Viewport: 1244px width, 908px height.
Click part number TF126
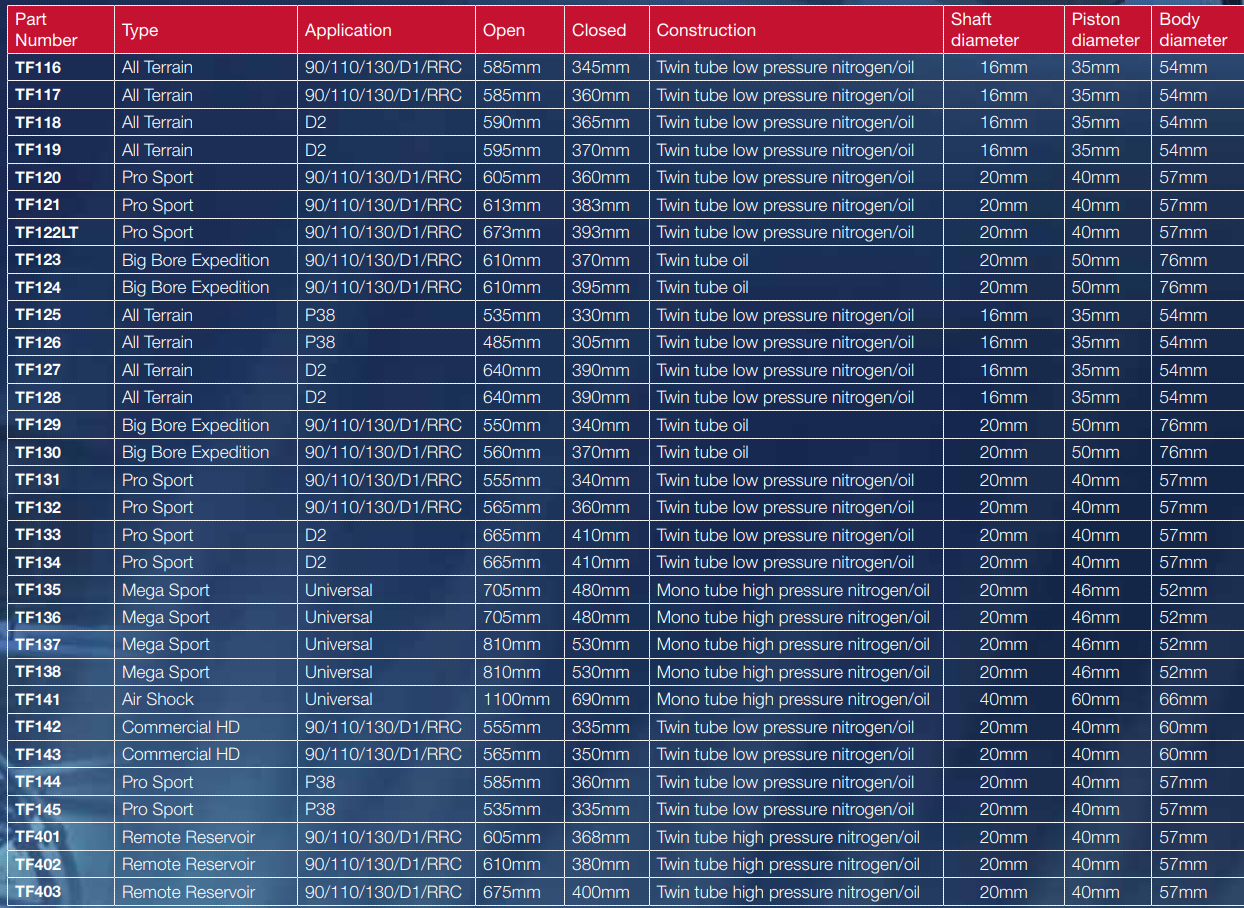(38, 343)
